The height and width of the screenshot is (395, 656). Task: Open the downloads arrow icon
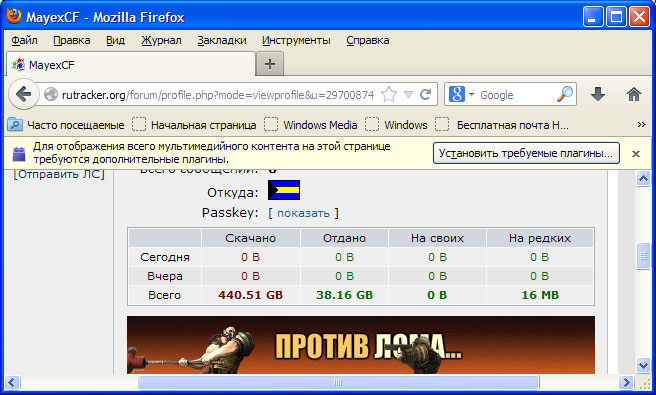[598, 94]
